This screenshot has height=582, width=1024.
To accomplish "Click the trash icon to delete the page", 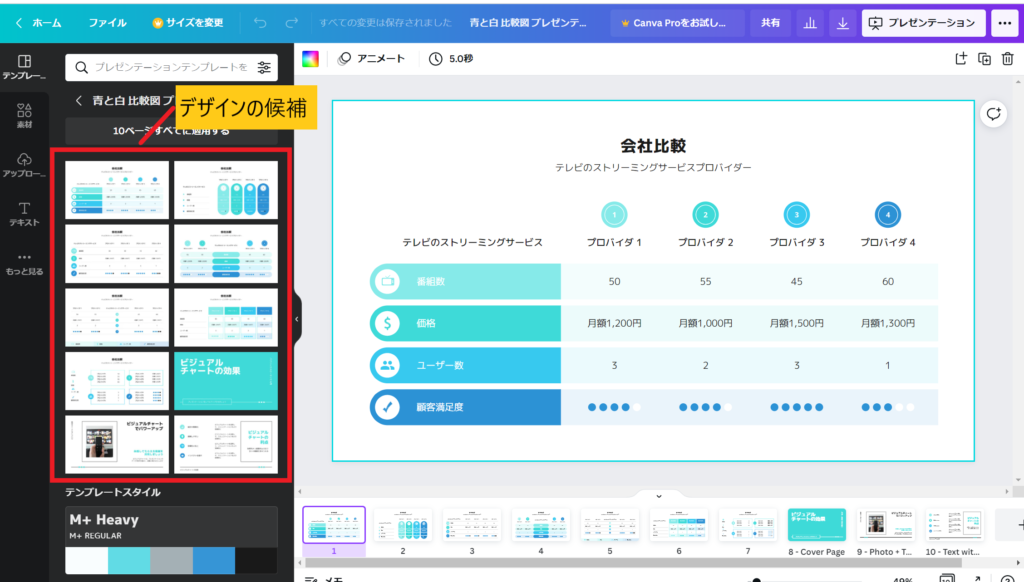I will click(1007, 59).
